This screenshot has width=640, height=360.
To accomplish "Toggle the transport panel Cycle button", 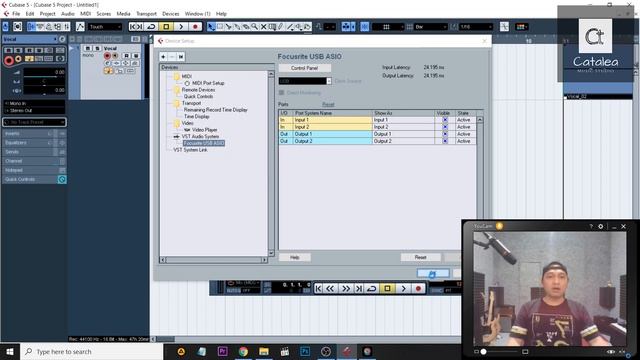I will click(371, 289).
